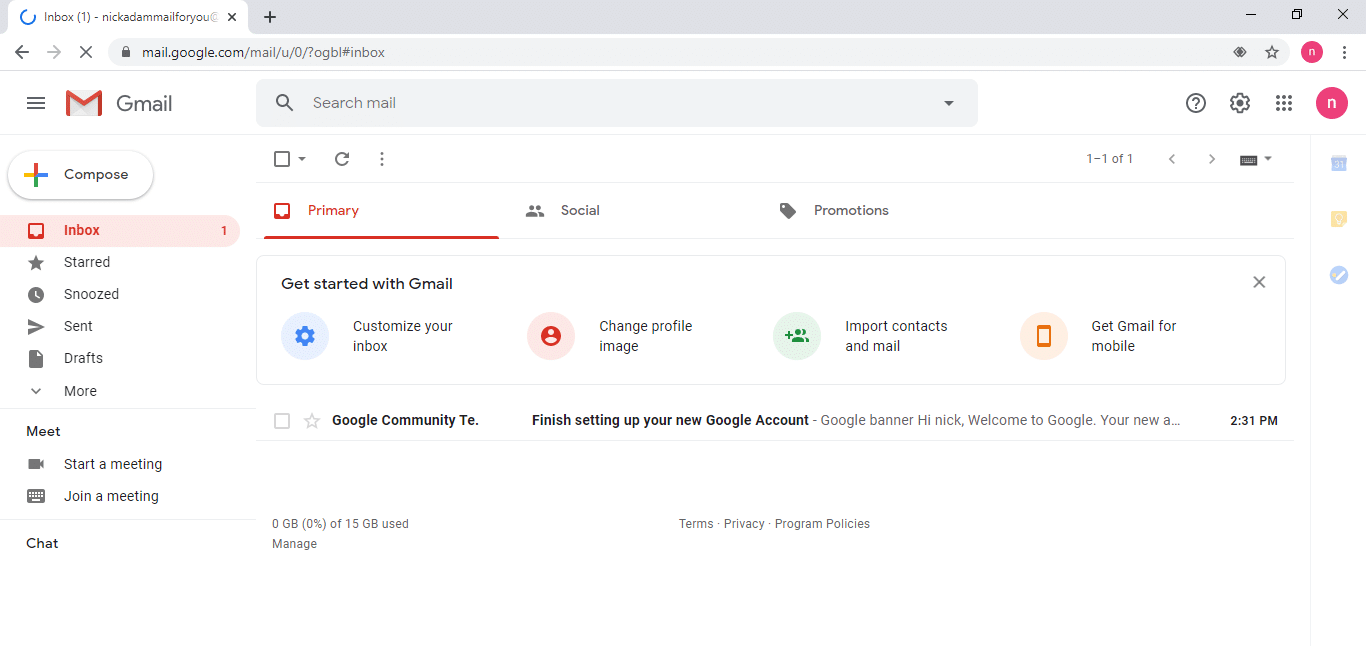Open a new browser tab
Screen dimensions: 1366x646
pyautogui.click(x=270, y=17)
